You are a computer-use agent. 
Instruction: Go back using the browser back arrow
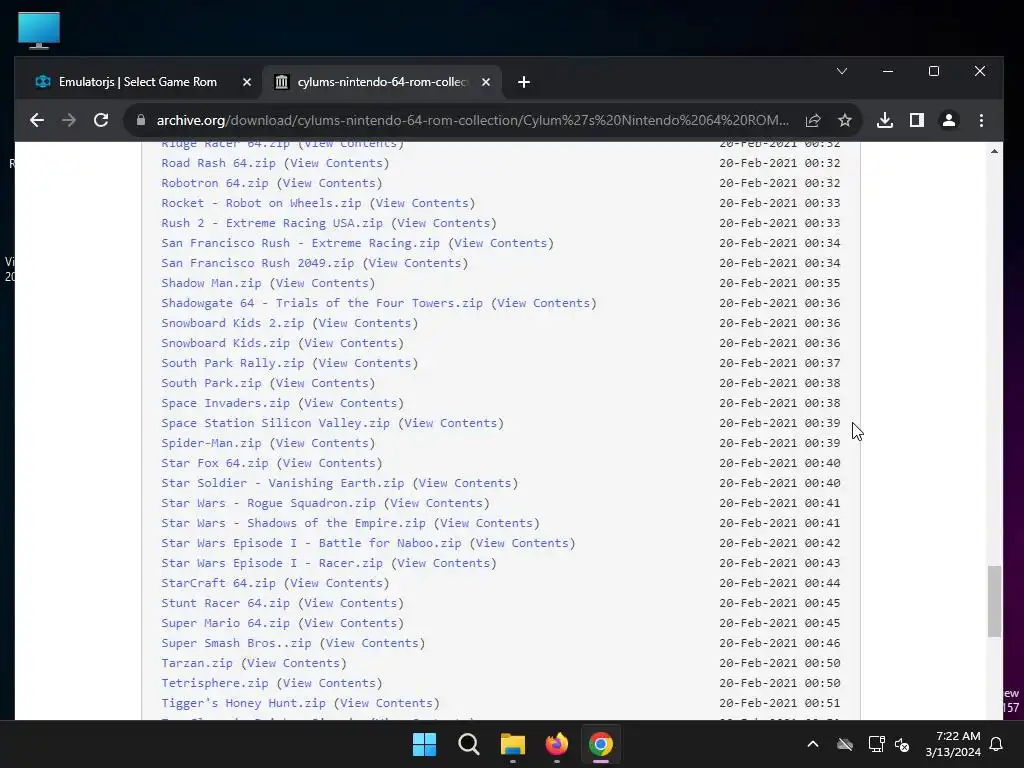point(37,120)
